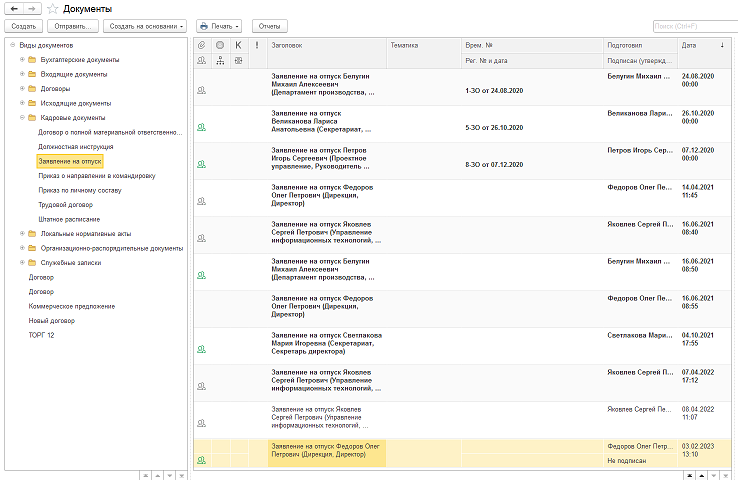Move up one row with bottom-right up arrow

pyautogui.click(x=702, y=475)
